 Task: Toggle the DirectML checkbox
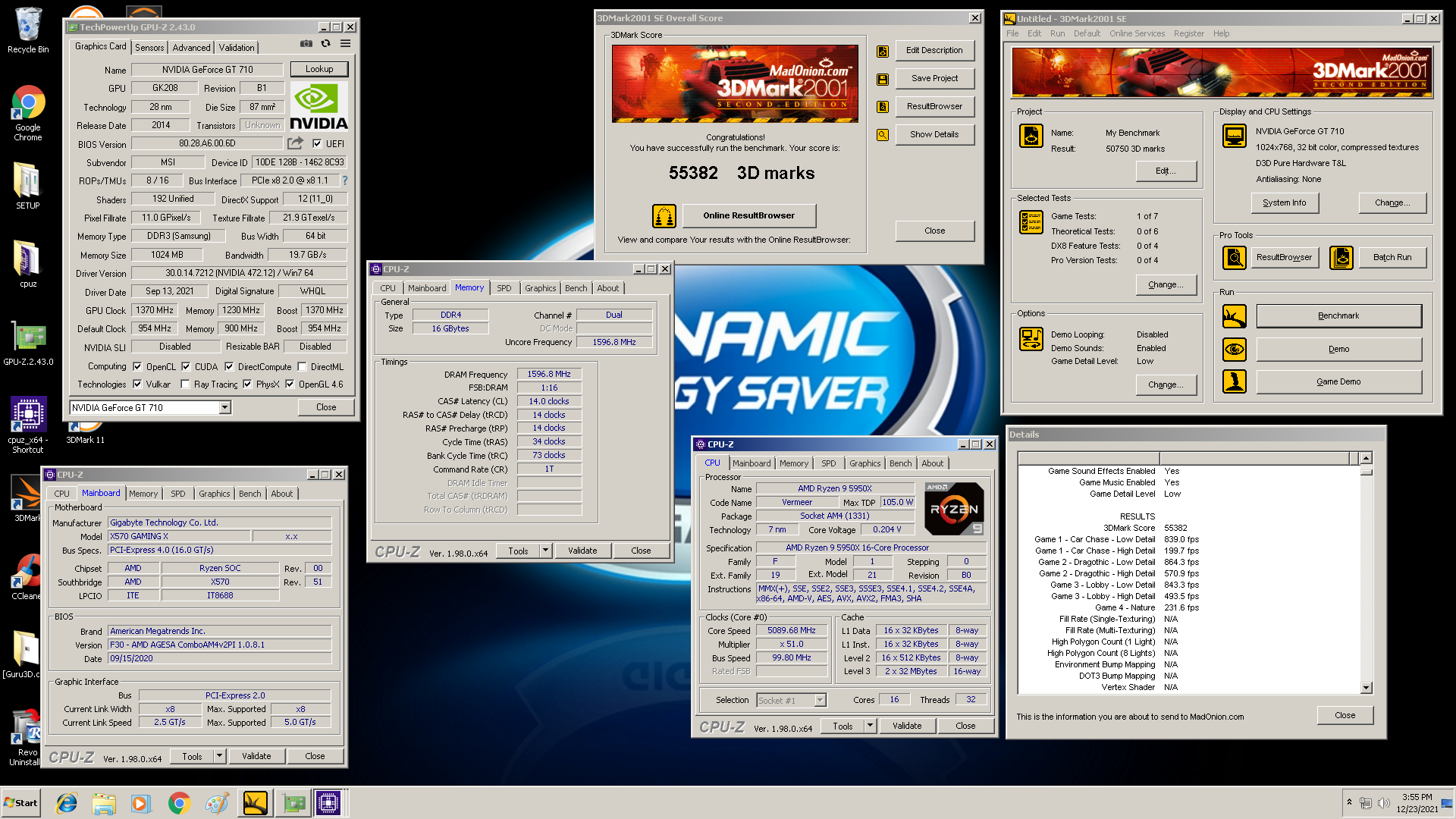302,366
